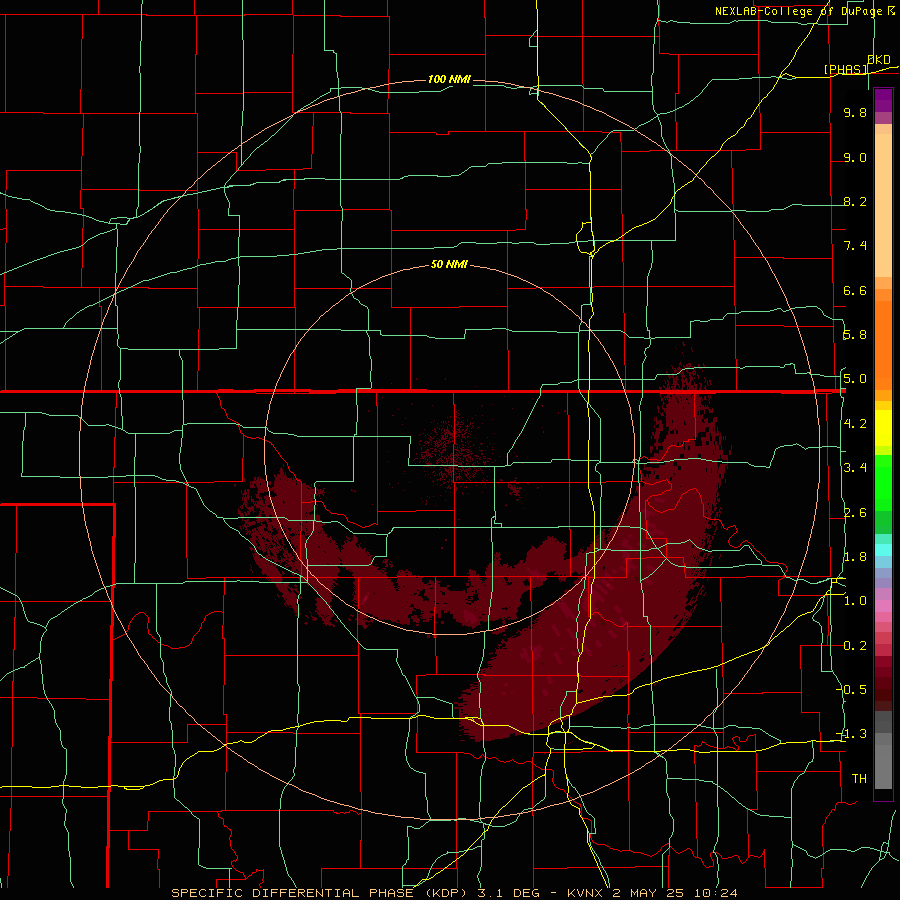Pick the bright green segment of the color bar
Image resolution: width=900 pixels, height=900 pixels.
(883, 482)
